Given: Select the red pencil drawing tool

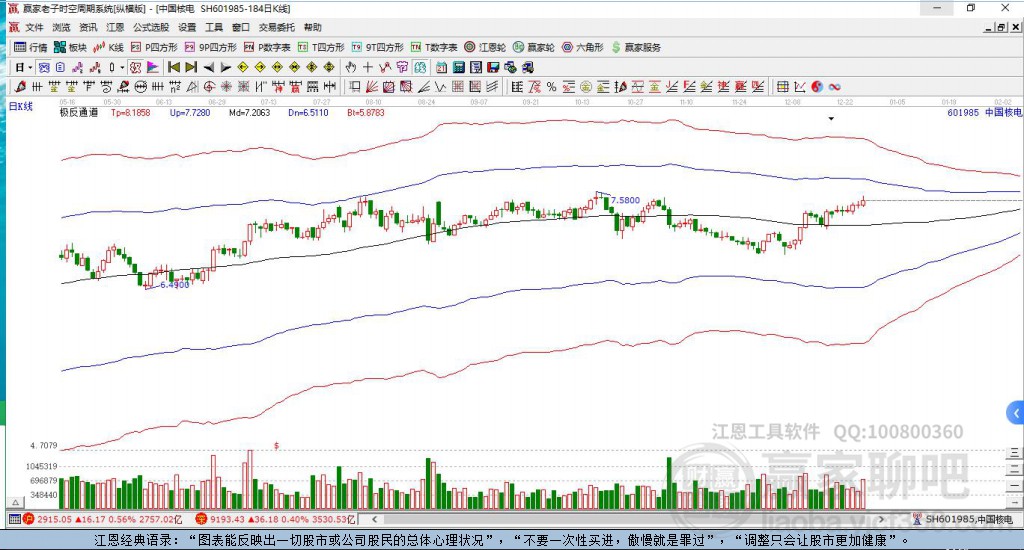Looking at the screenshot, I should tap(20, 86).
